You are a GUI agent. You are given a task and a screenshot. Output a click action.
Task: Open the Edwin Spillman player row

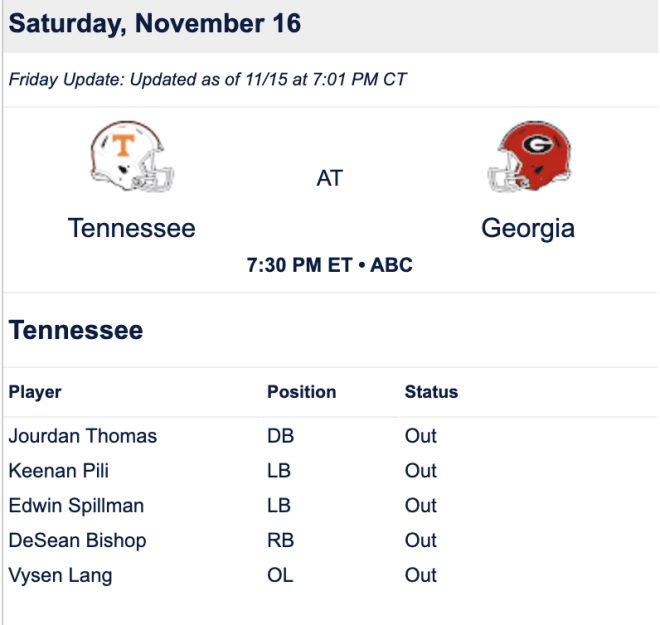(x=330, y=506)
